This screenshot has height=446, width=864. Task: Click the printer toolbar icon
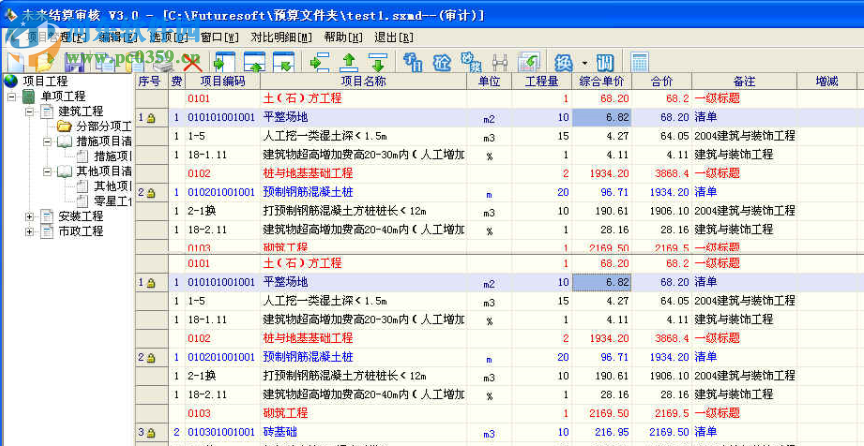164,62
